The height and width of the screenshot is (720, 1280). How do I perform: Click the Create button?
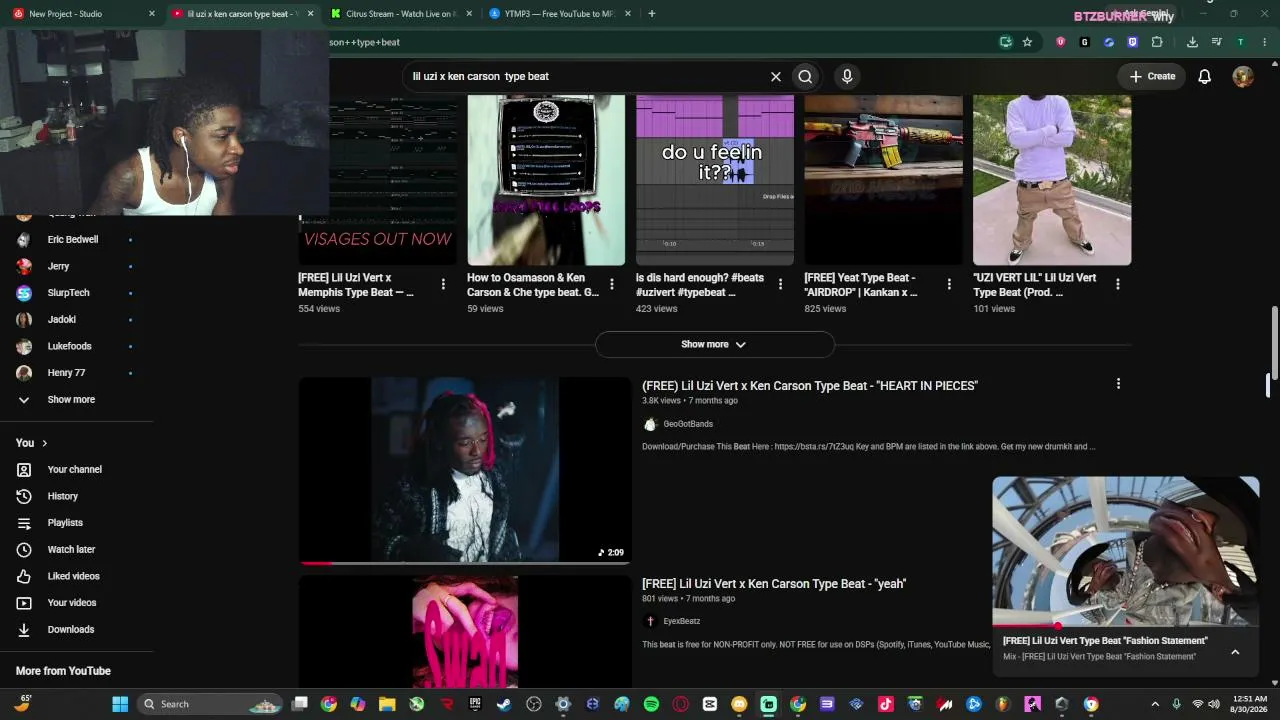click(1152, 77)
